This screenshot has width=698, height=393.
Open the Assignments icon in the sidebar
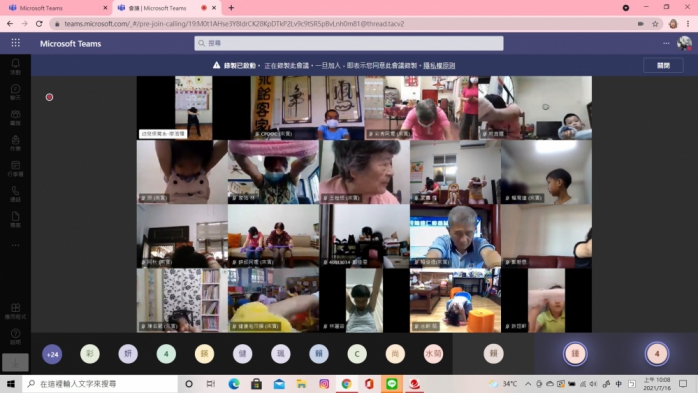click(x=15, y=143)
